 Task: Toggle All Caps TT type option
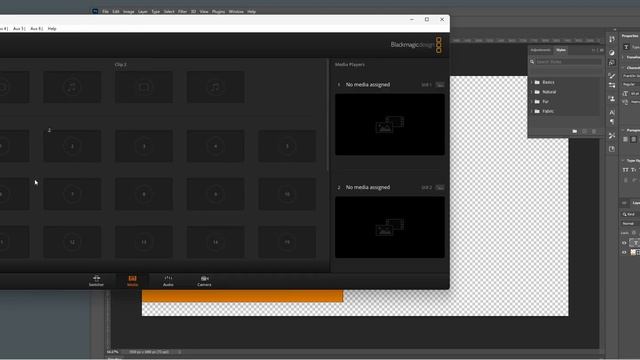click(x=625, y=170)
